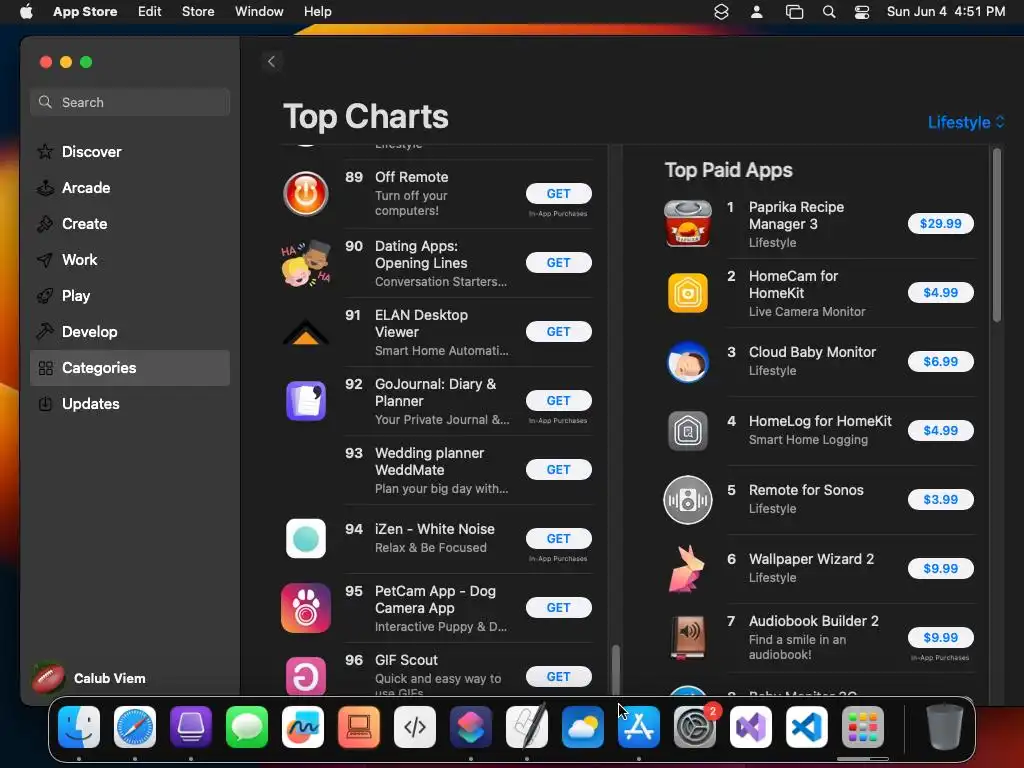Click the date and time in menu bar
The image size is (1024, 768).
[x=946, y=12]
